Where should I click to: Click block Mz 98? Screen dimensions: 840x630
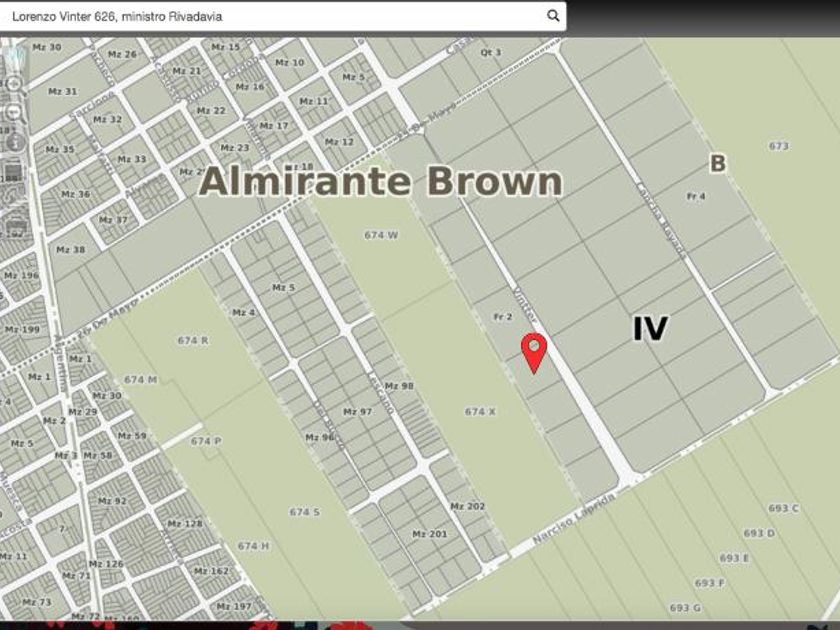pyautogui.click(x=399, y=386)
